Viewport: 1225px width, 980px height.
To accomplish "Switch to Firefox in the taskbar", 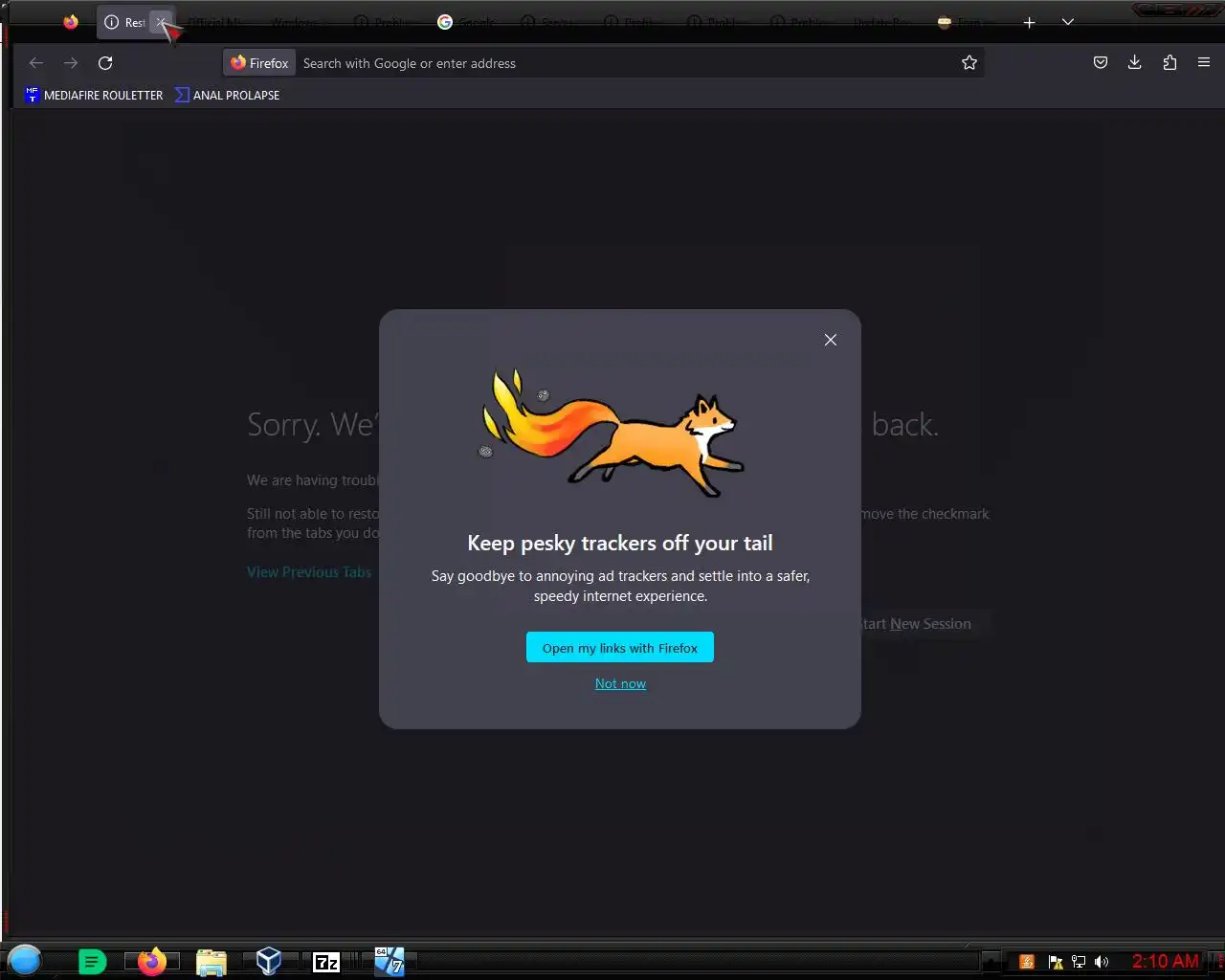I will click(151, 961).
